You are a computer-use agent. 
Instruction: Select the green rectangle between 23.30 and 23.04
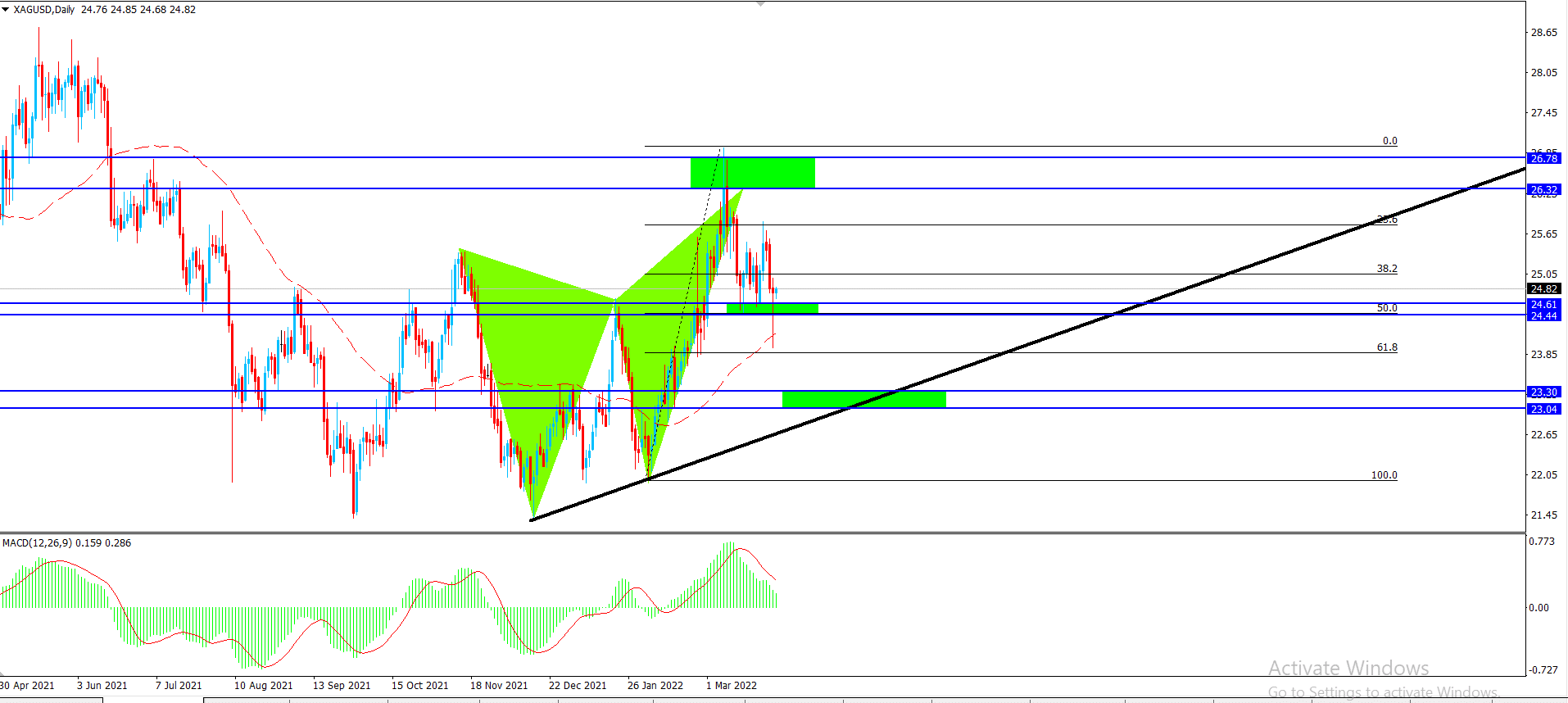coord(864,399)
